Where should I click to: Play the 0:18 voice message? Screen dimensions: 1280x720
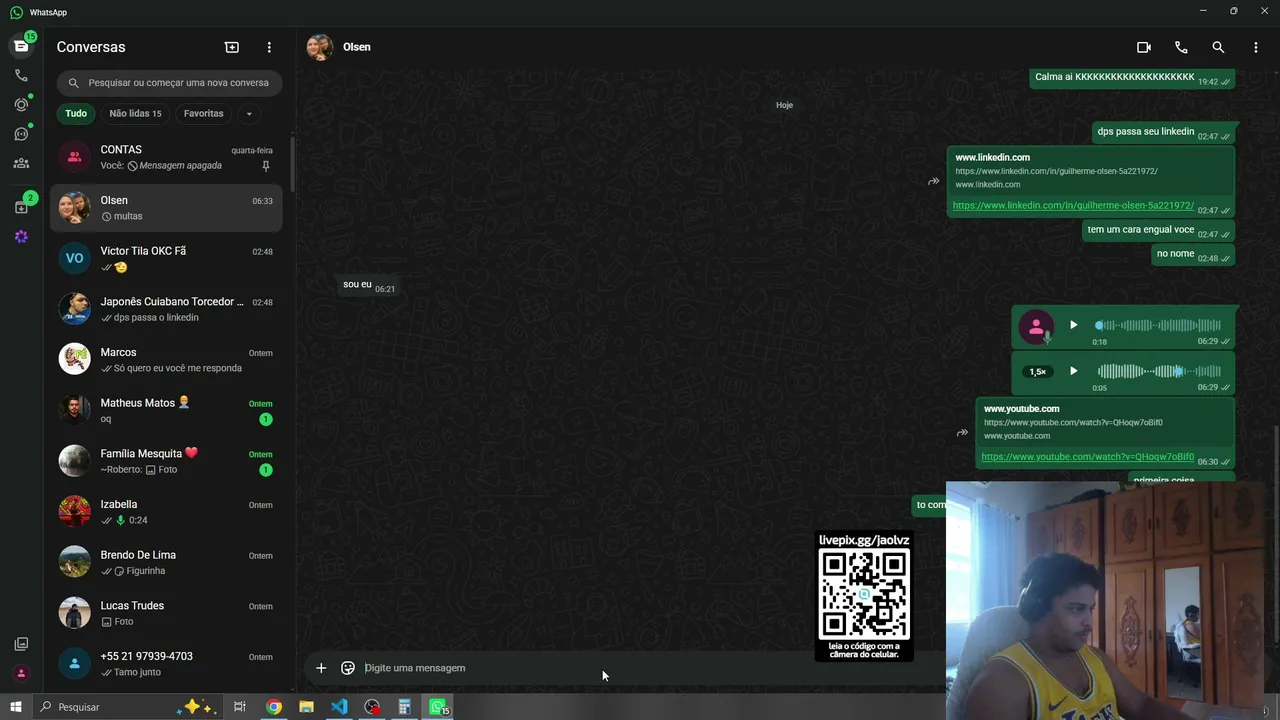pos(1073,325)
